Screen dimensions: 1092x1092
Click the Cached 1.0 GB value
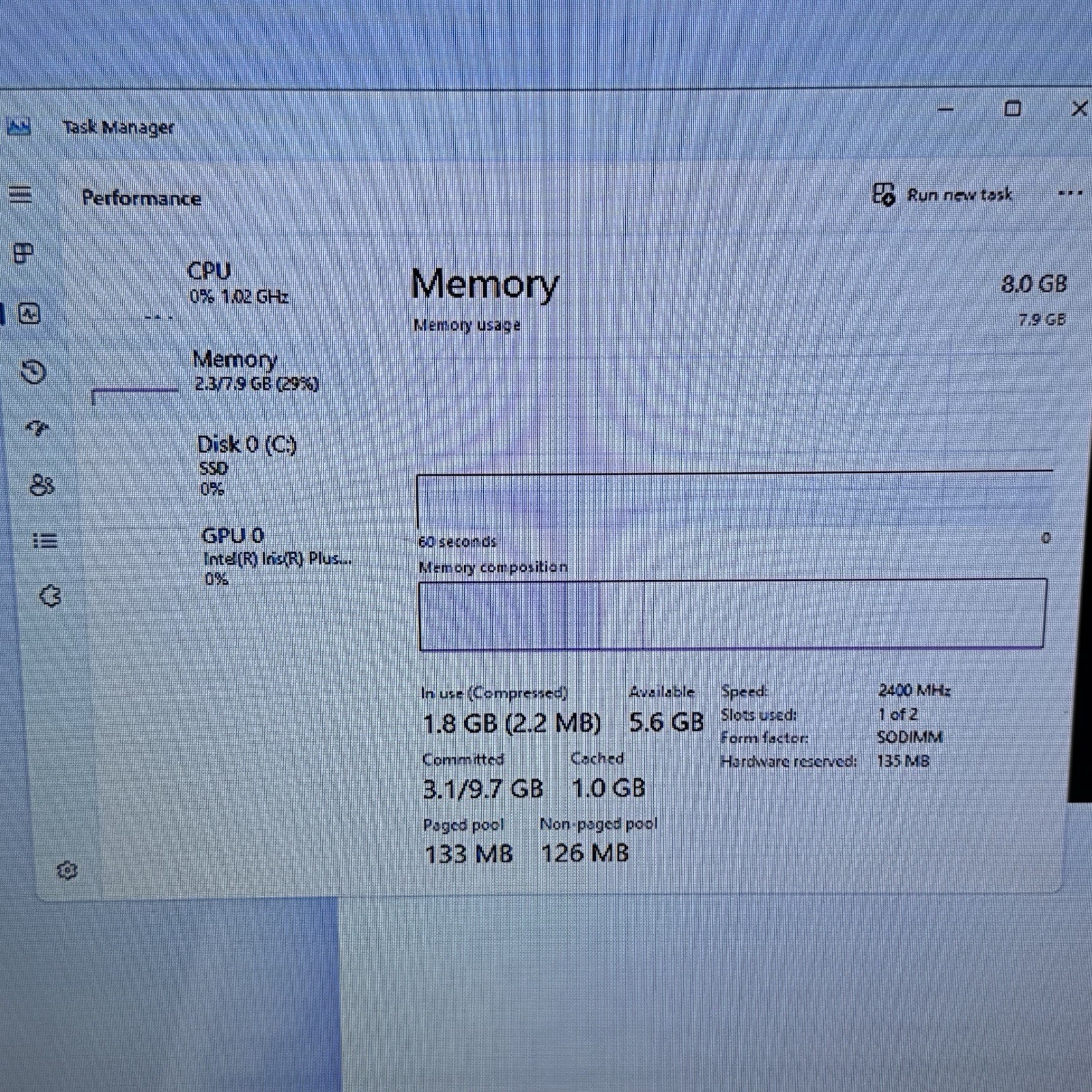(x=608, y=788)
